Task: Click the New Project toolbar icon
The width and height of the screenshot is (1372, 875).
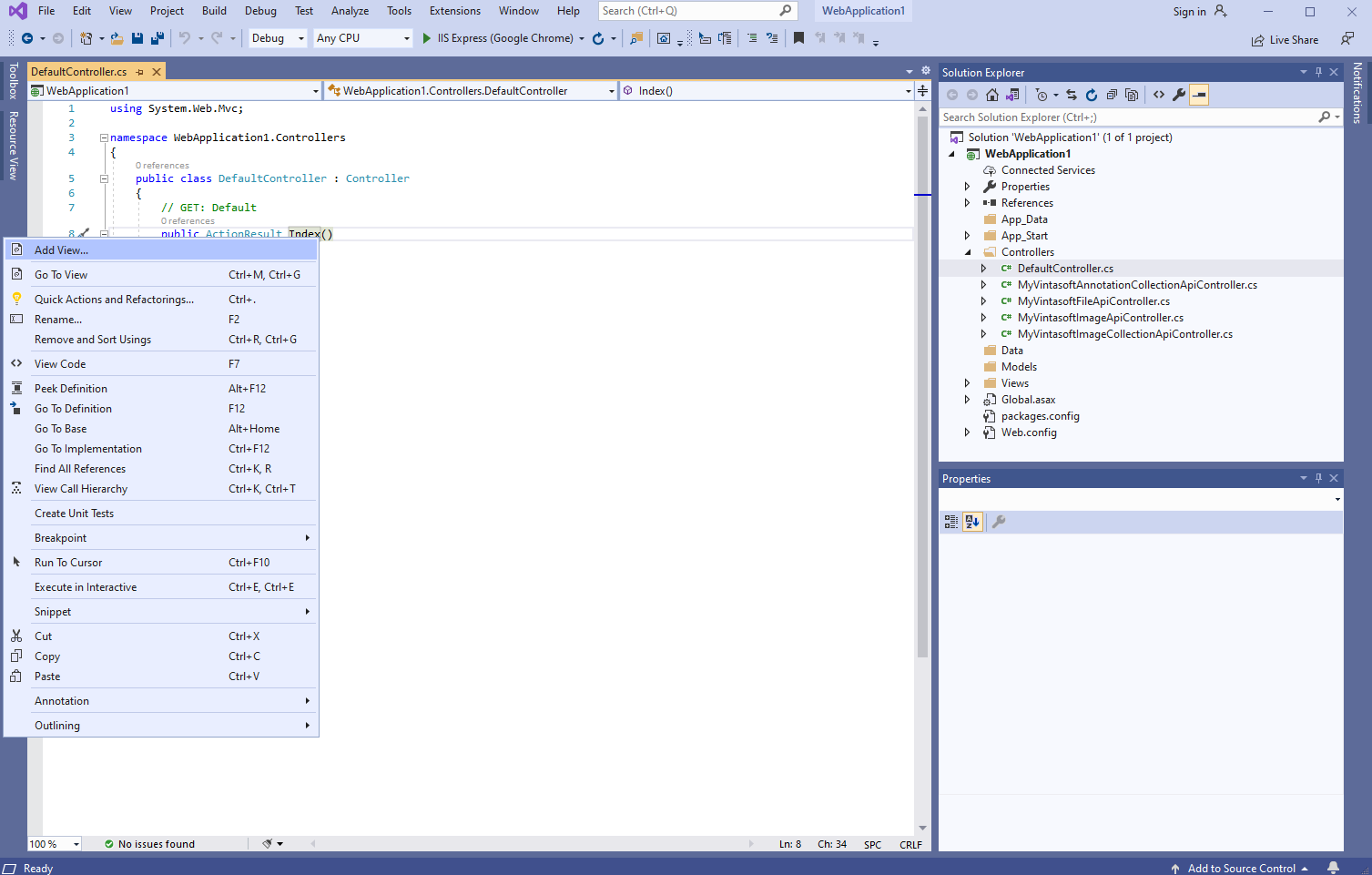Action: (x=86, y=38)
